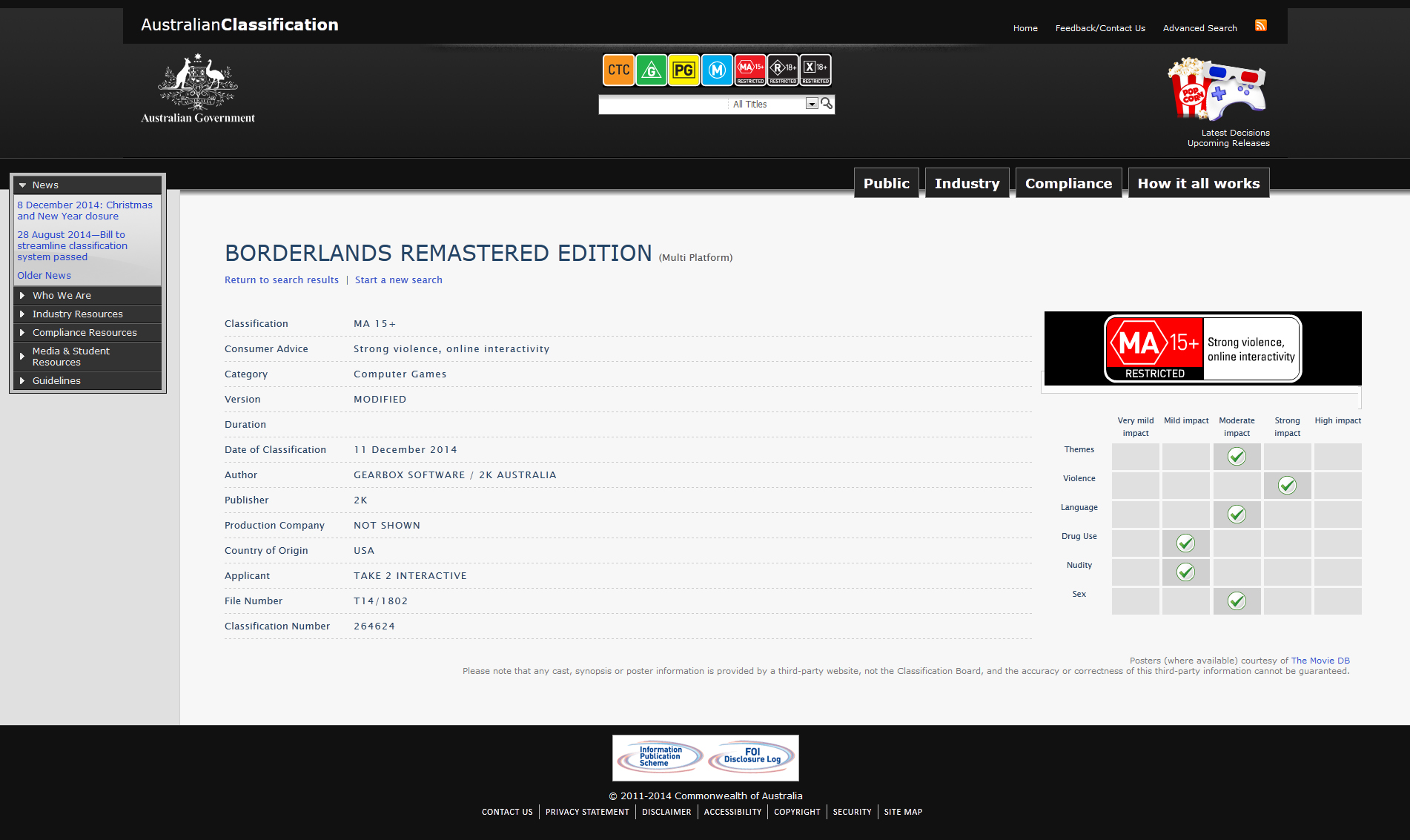Select the green G rating icon
Viewport: 1410px width, 840px height.
651,70
